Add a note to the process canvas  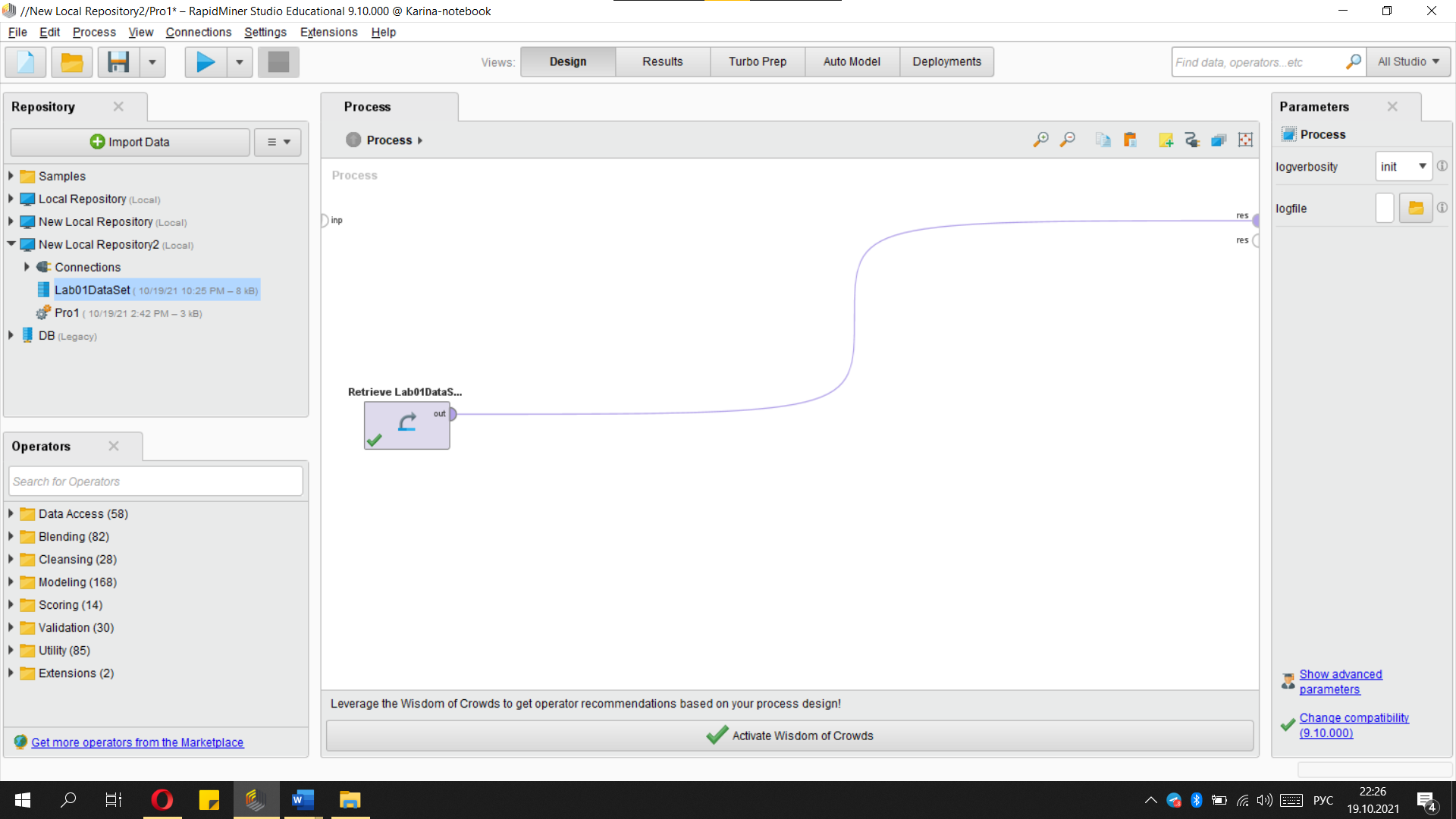point(1166,140)
